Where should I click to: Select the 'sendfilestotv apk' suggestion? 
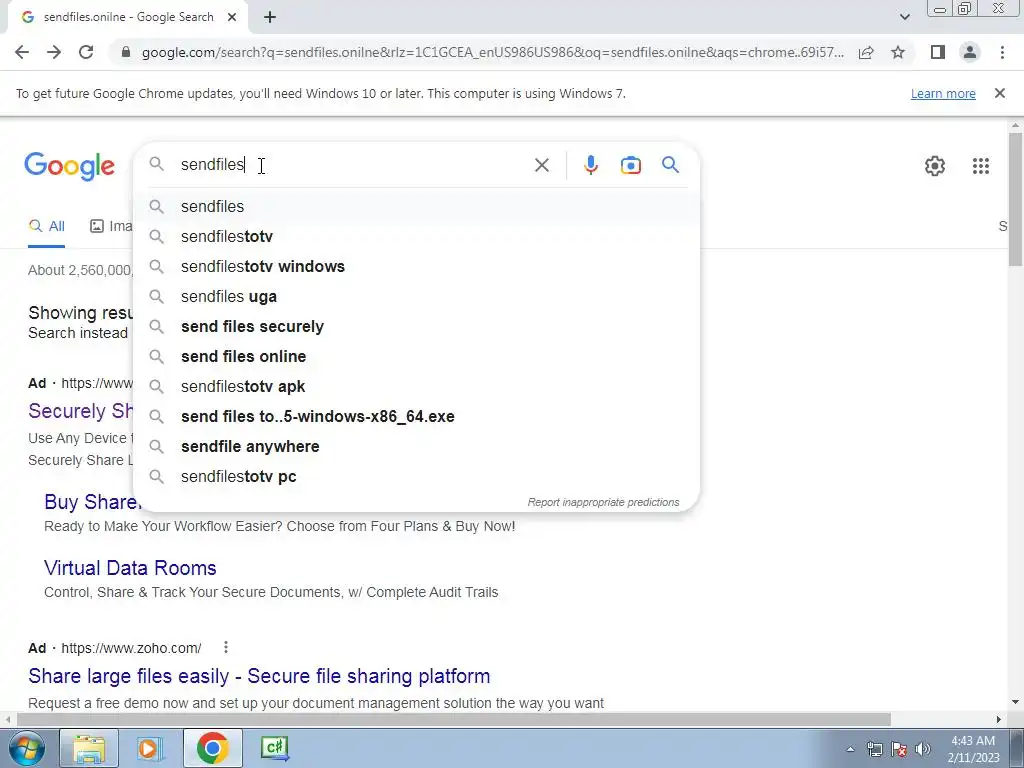(x=416, y=387)
